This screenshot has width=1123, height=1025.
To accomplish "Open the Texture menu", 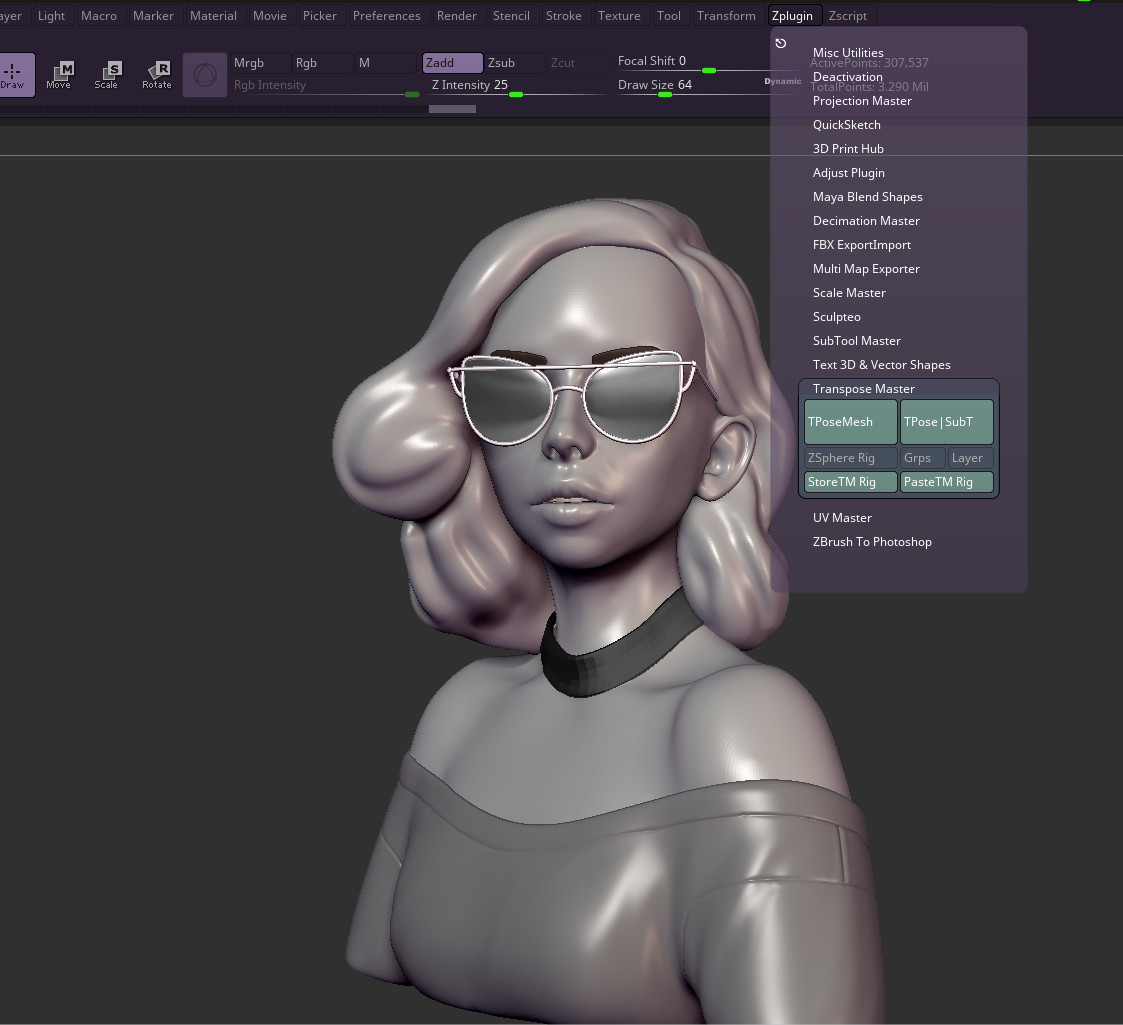I will click(620, 16).
